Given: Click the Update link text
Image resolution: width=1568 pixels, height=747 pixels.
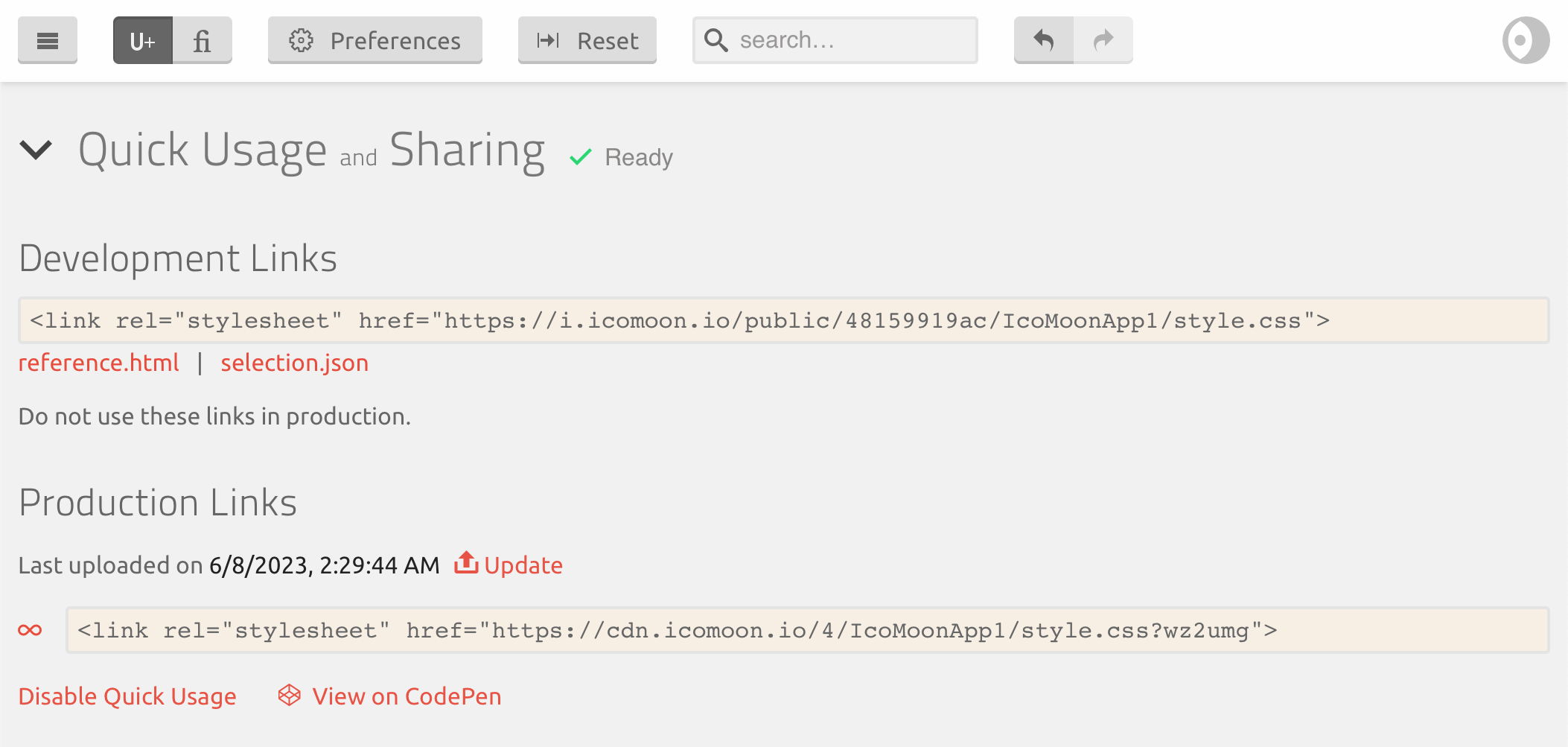Looking at the screenshot, I should point(523,565).
